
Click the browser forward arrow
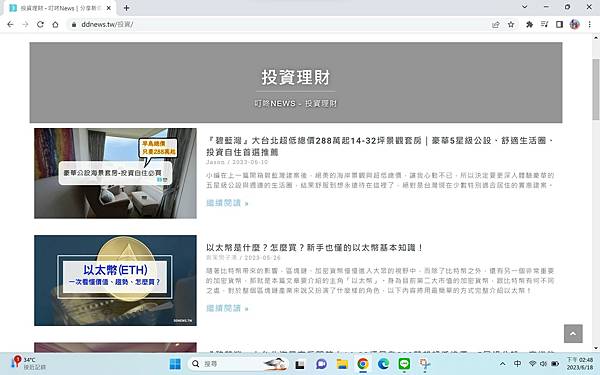click(25, 24)
